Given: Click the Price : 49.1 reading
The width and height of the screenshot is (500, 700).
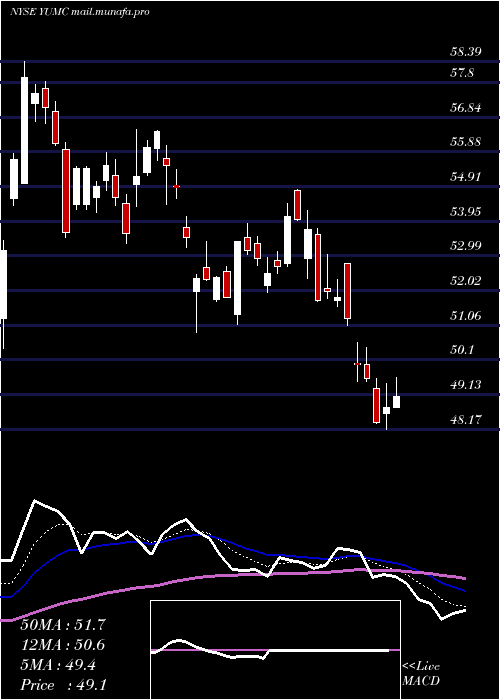Looking at the screenshot, I should tap(63, 685).
